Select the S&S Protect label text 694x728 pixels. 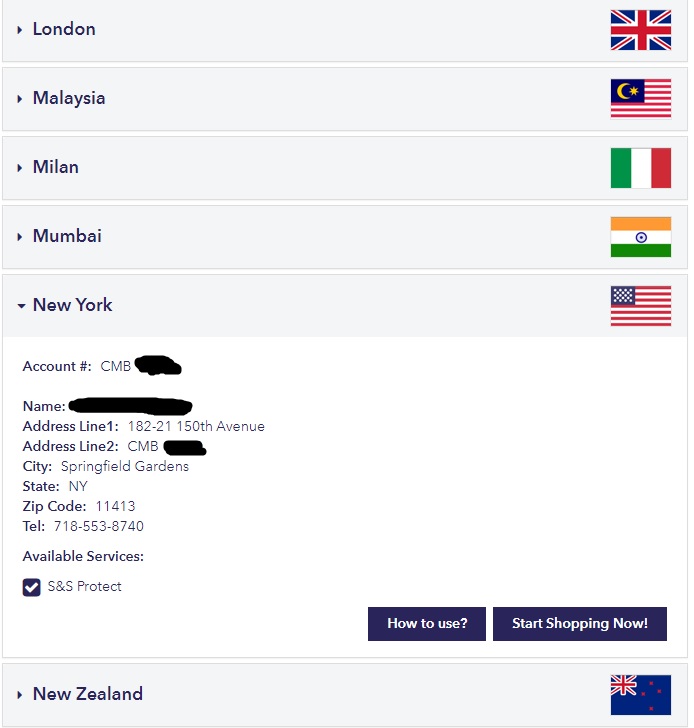point(84,586)
